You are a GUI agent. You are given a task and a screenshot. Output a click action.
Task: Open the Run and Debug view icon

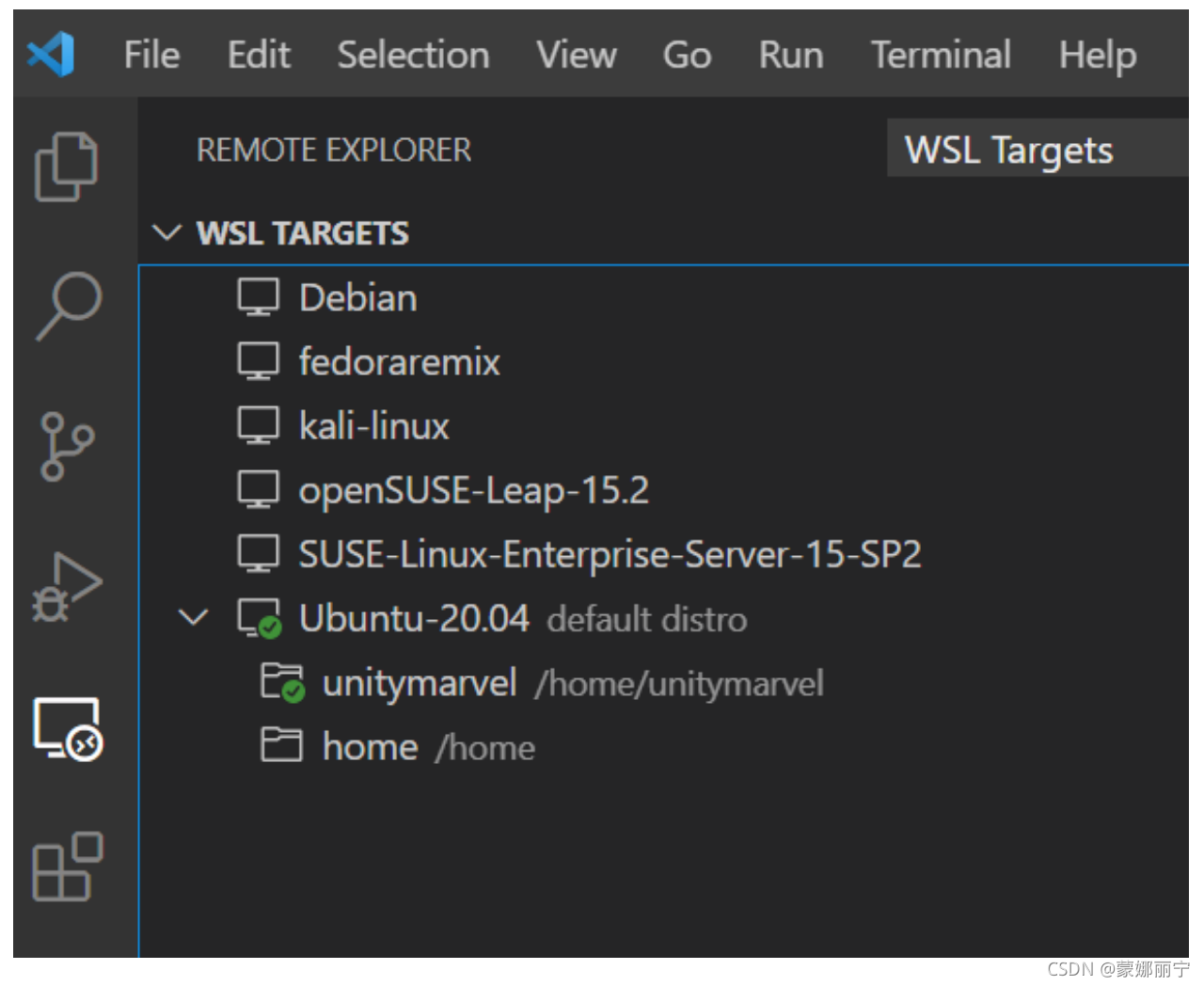coord(67,587)
